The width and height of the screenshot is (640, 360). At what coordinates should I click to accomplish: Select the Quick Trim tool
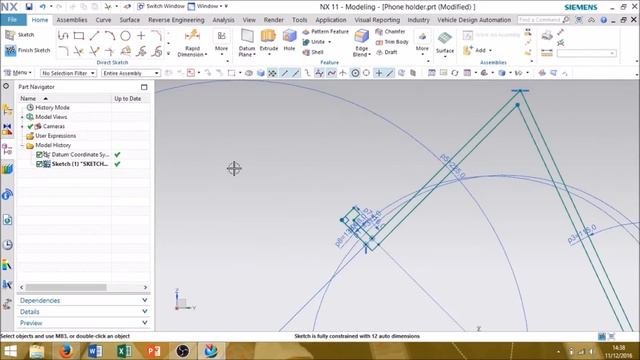coord(79,51)
